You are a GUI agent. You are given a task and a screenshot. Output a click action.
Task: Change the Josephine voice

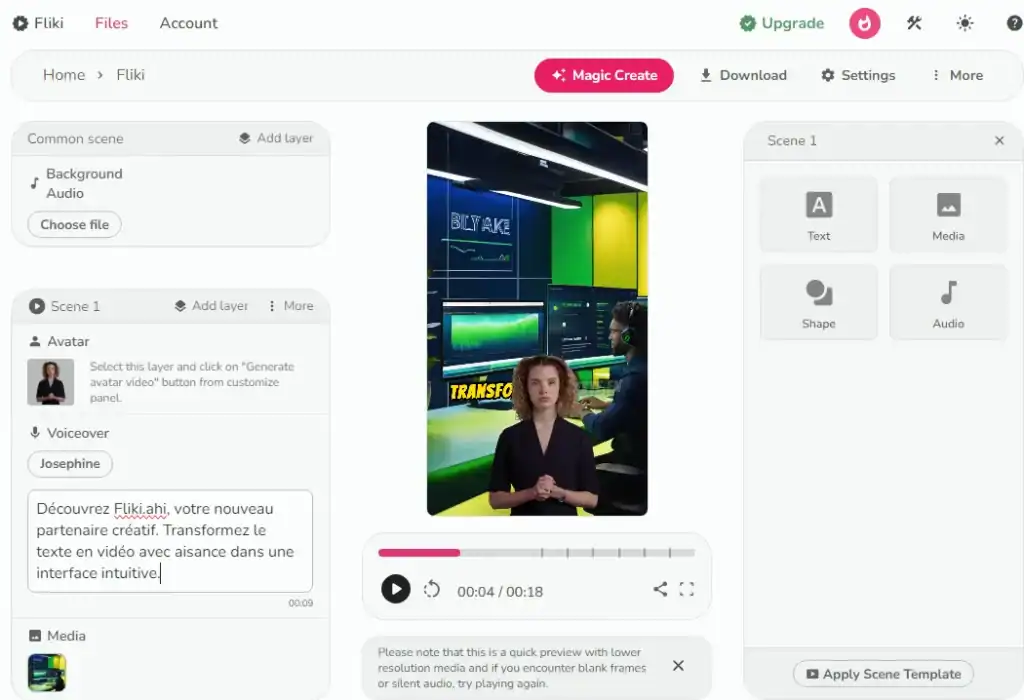click(70, 464)
